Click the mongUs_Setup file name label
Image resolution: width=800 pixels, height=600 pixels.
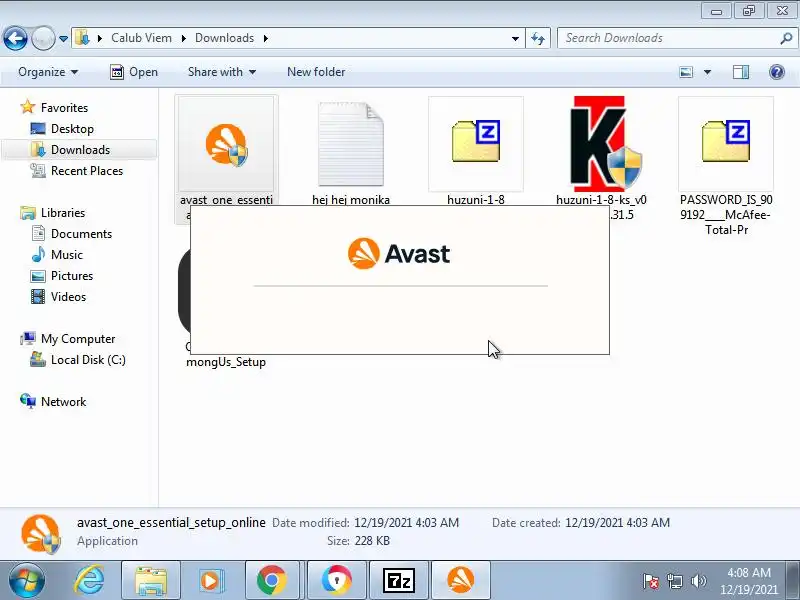[226, 362]
